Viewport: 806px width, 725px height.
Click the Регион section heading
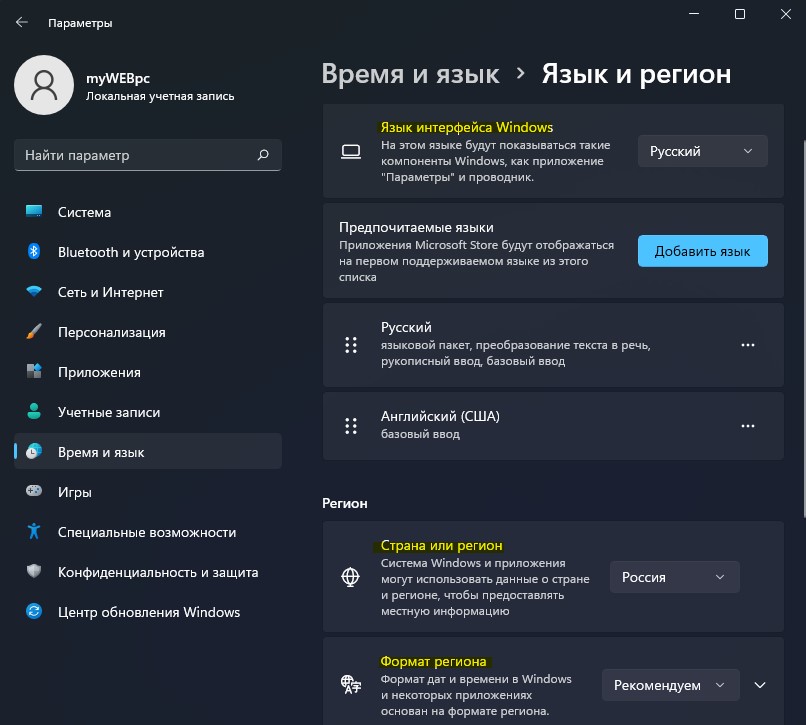pyautogui.click(x=344, y=503)
